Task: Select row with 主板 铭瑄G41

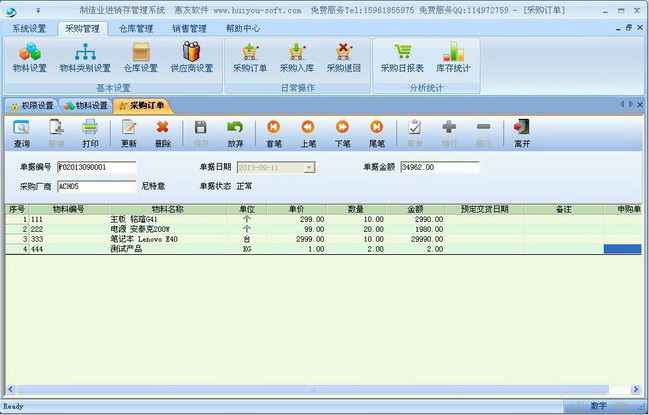Action: pyautogui.click(x=323, y=219)
